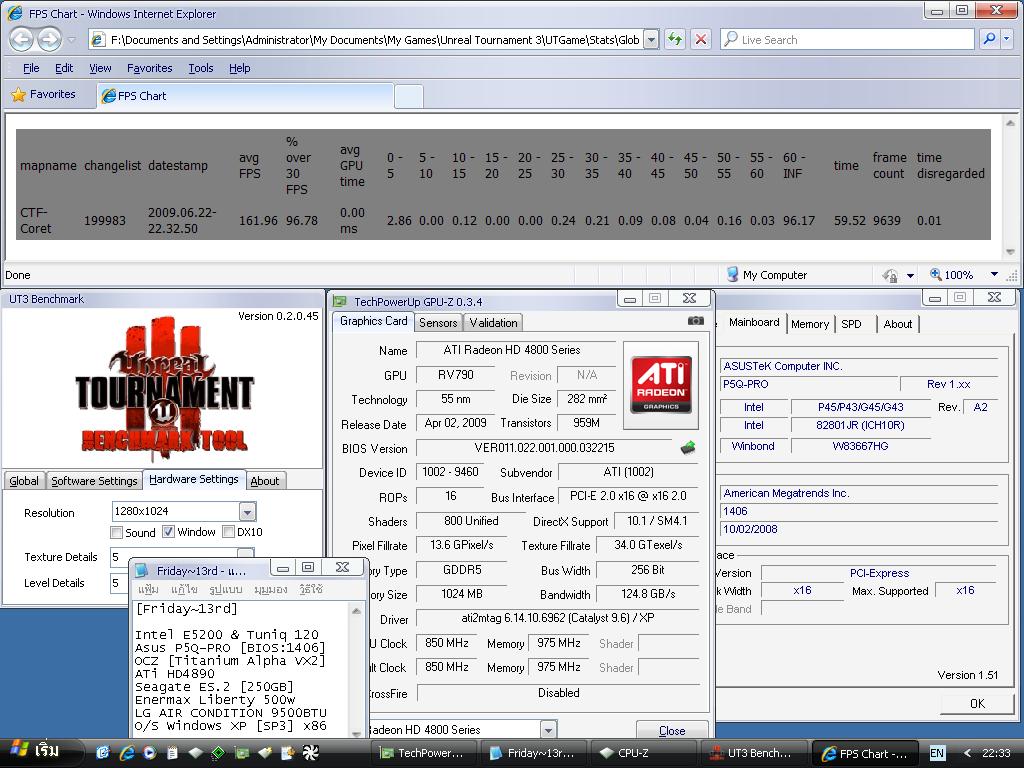Click the IE zoom magnifier in status bar
The width and height of the screenshot is (1024, 768).
click(935, 274)
